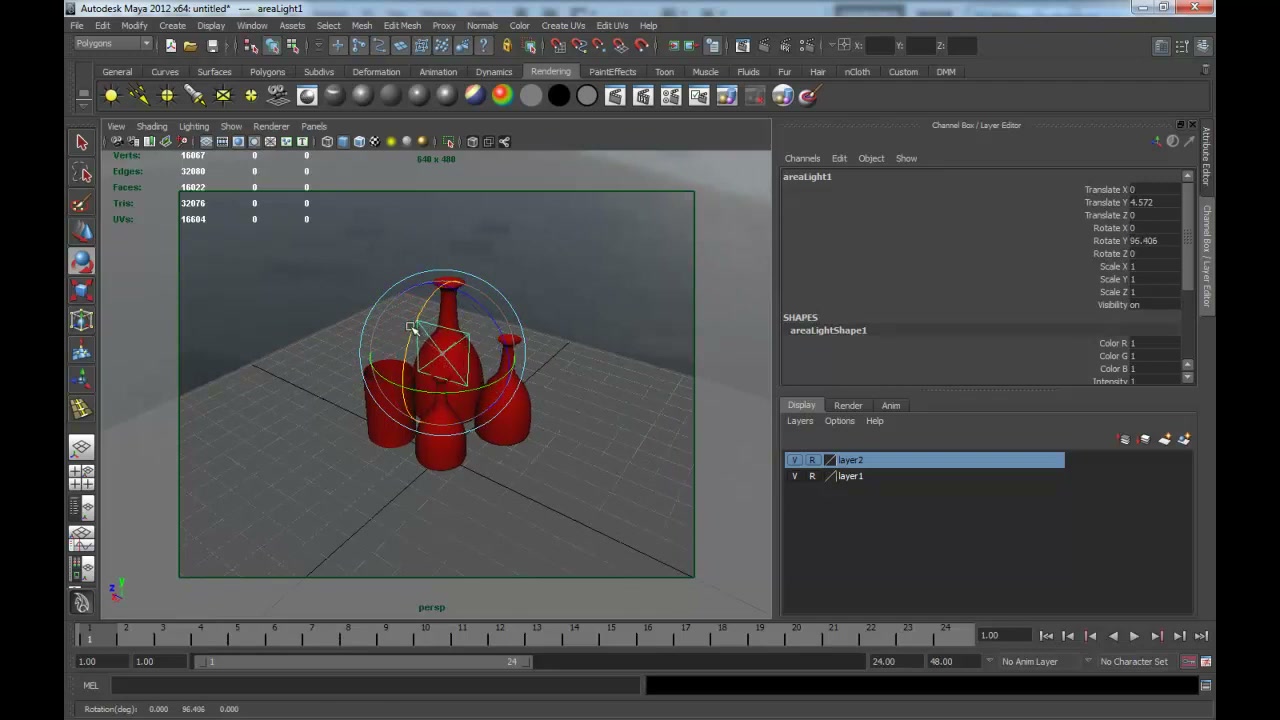The height and width of the screenshot is (720, 1280).
Task: Toggle the R display type of layer1
Action: (812, 476)
